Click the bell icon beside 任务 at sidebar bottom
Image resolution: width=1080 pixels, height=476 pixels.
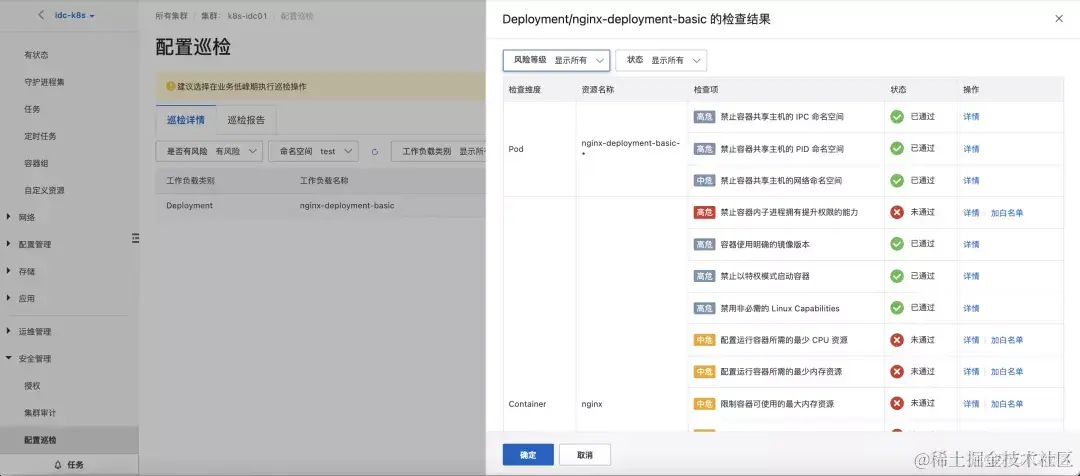[x=58, y=465]
